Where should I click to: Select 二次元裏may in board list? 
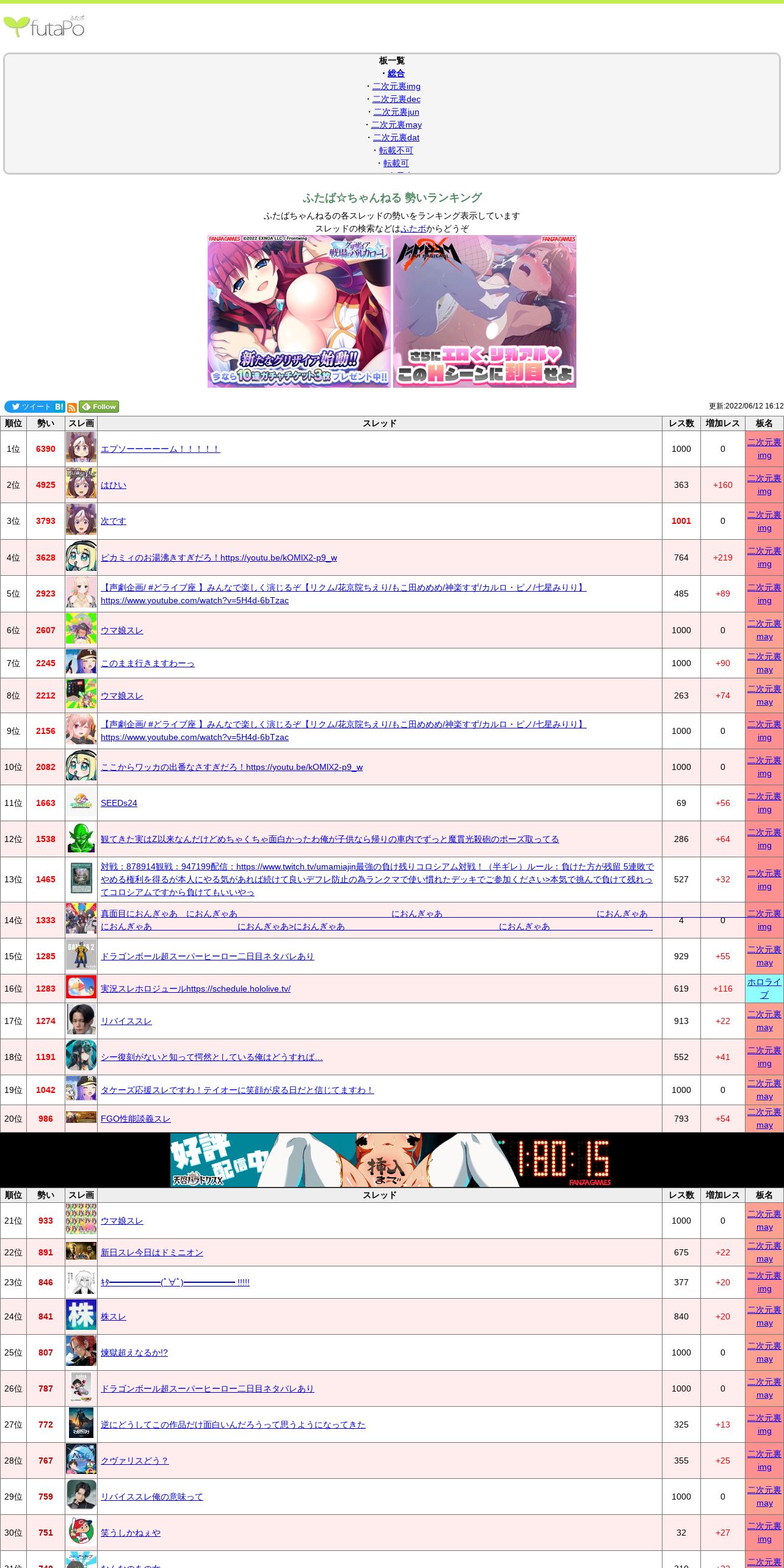coord(396,125)
